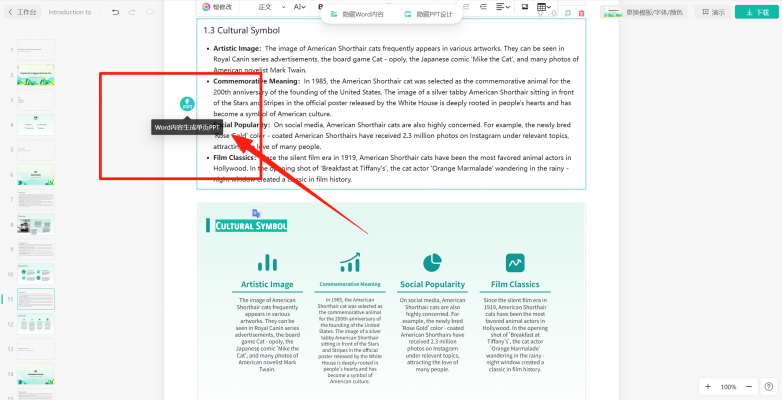782x400 pixels.
Task: Select slide thumbnail 2
Action: point(36,75)
